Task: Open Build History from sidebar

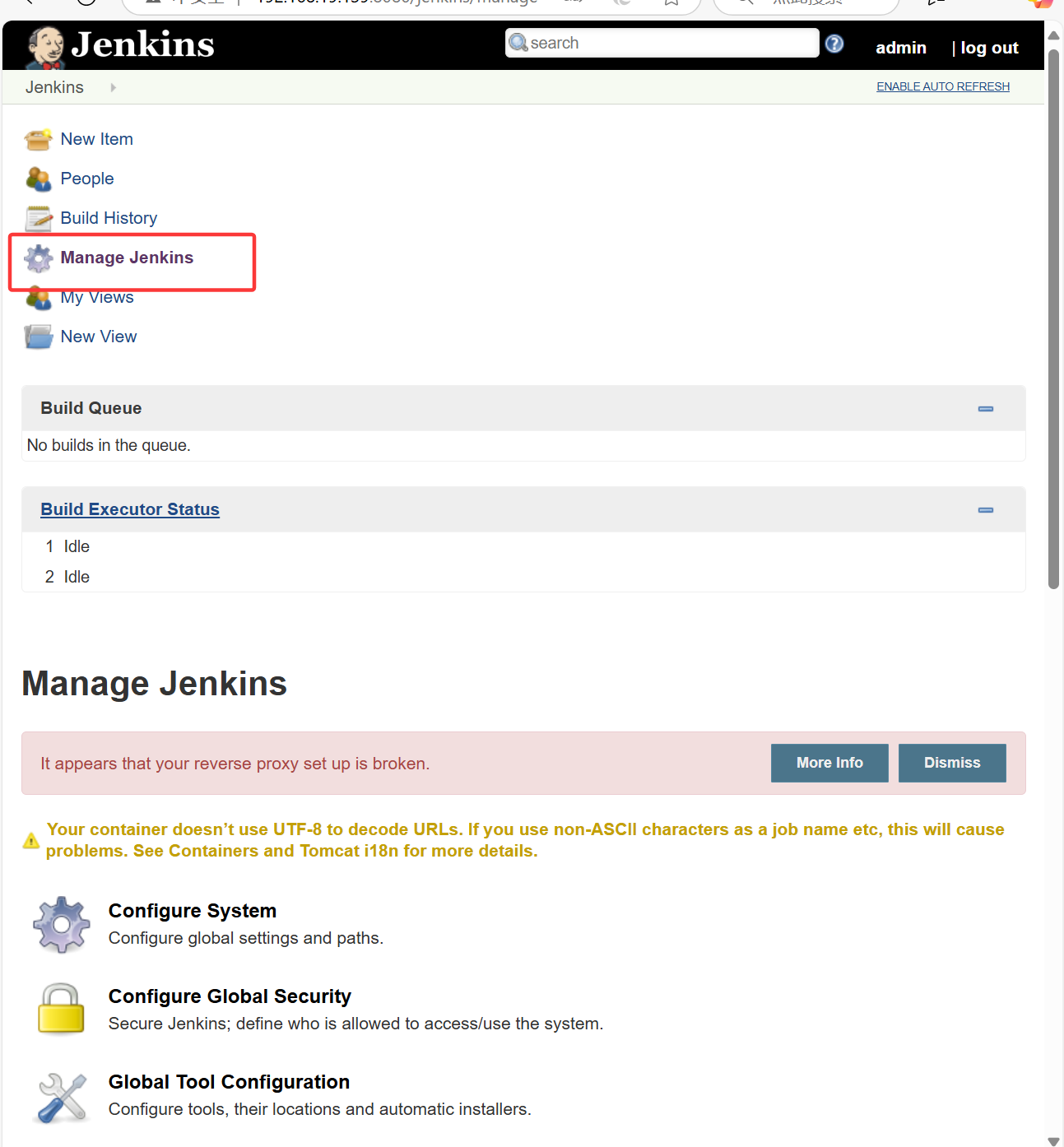Action: click(x=109, y=218)
